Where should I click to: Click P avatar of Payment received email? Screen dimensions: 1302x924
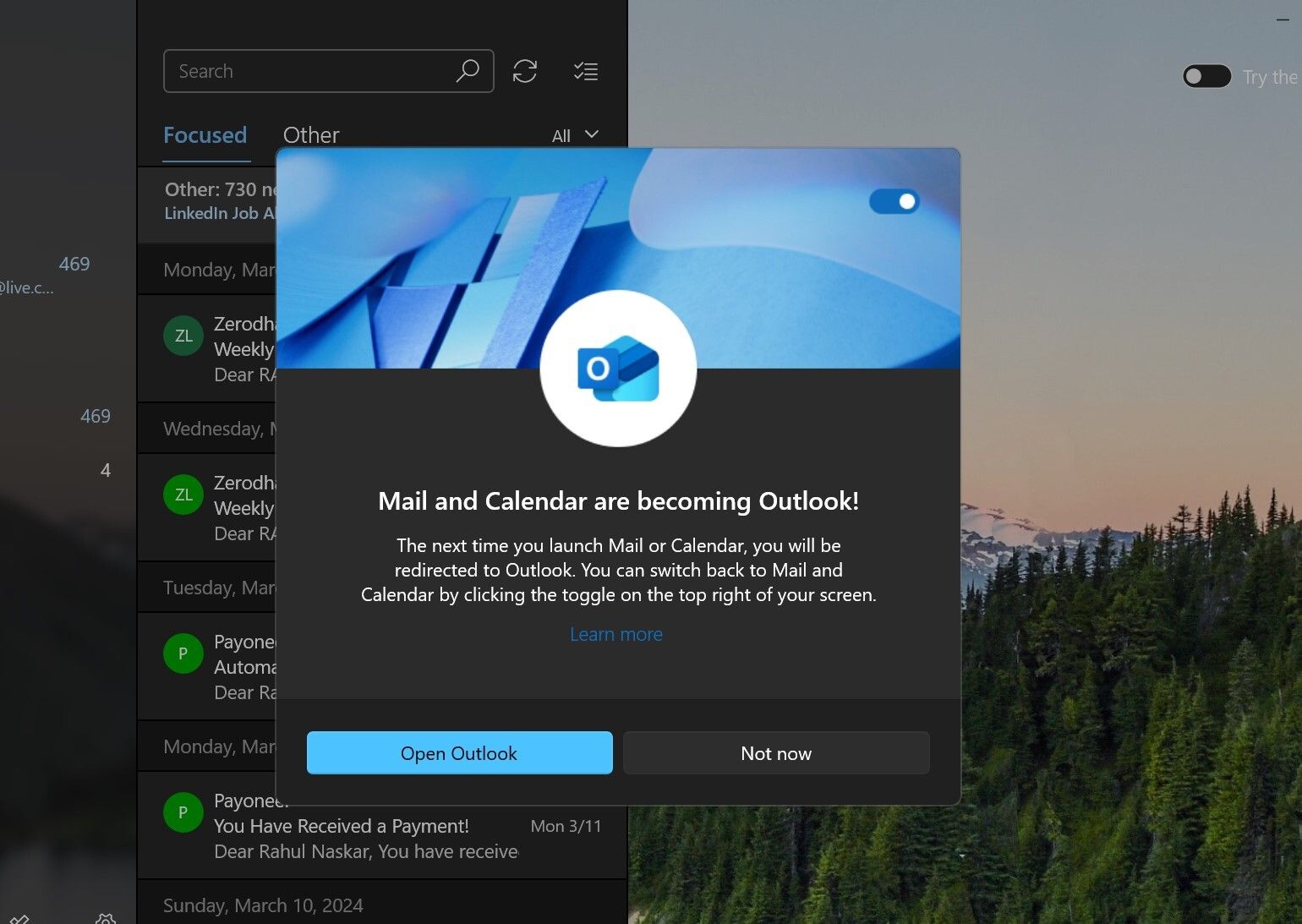tap(183, 812)
